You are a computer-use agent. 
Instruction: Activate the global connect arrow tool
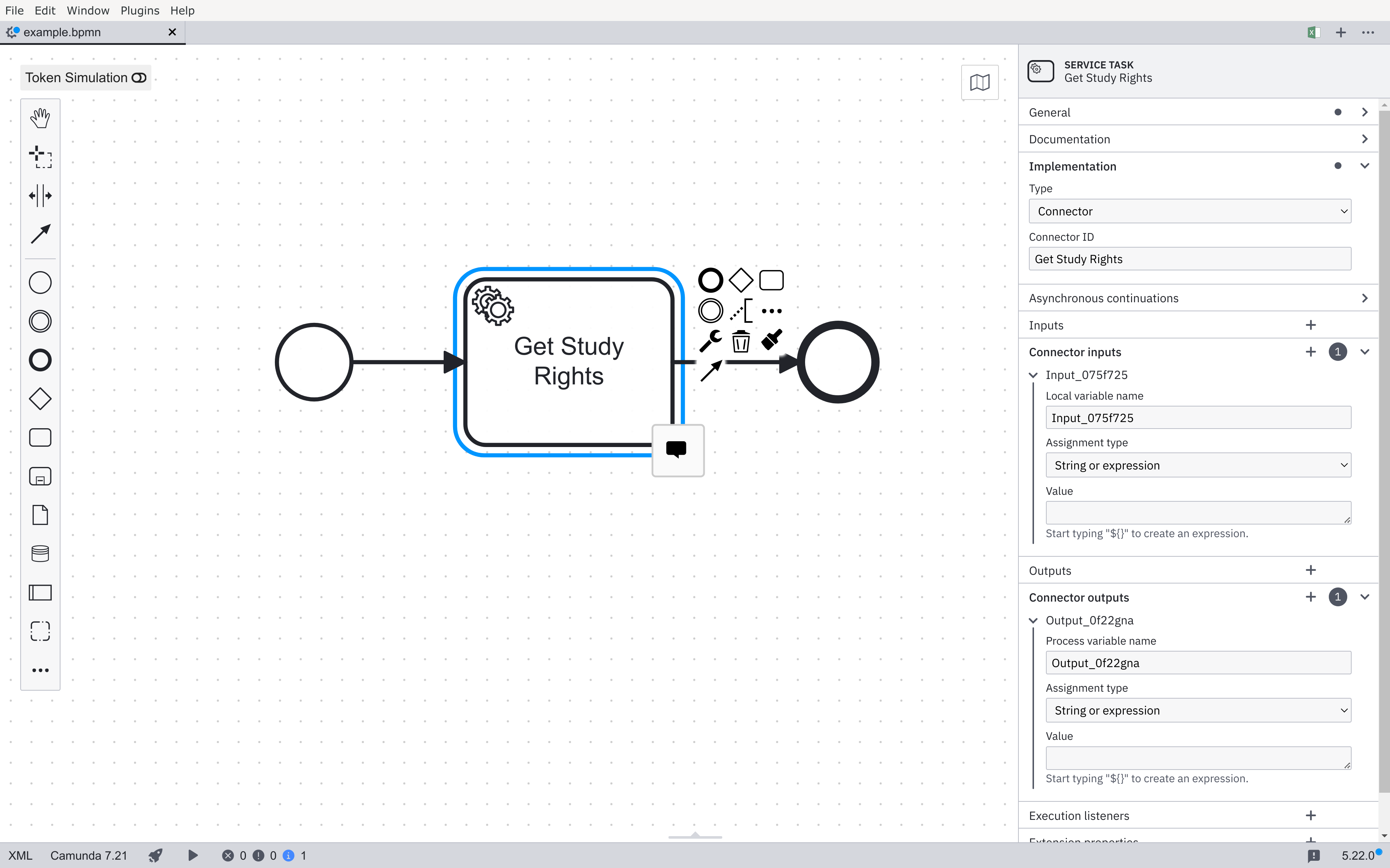coord(40,234)
